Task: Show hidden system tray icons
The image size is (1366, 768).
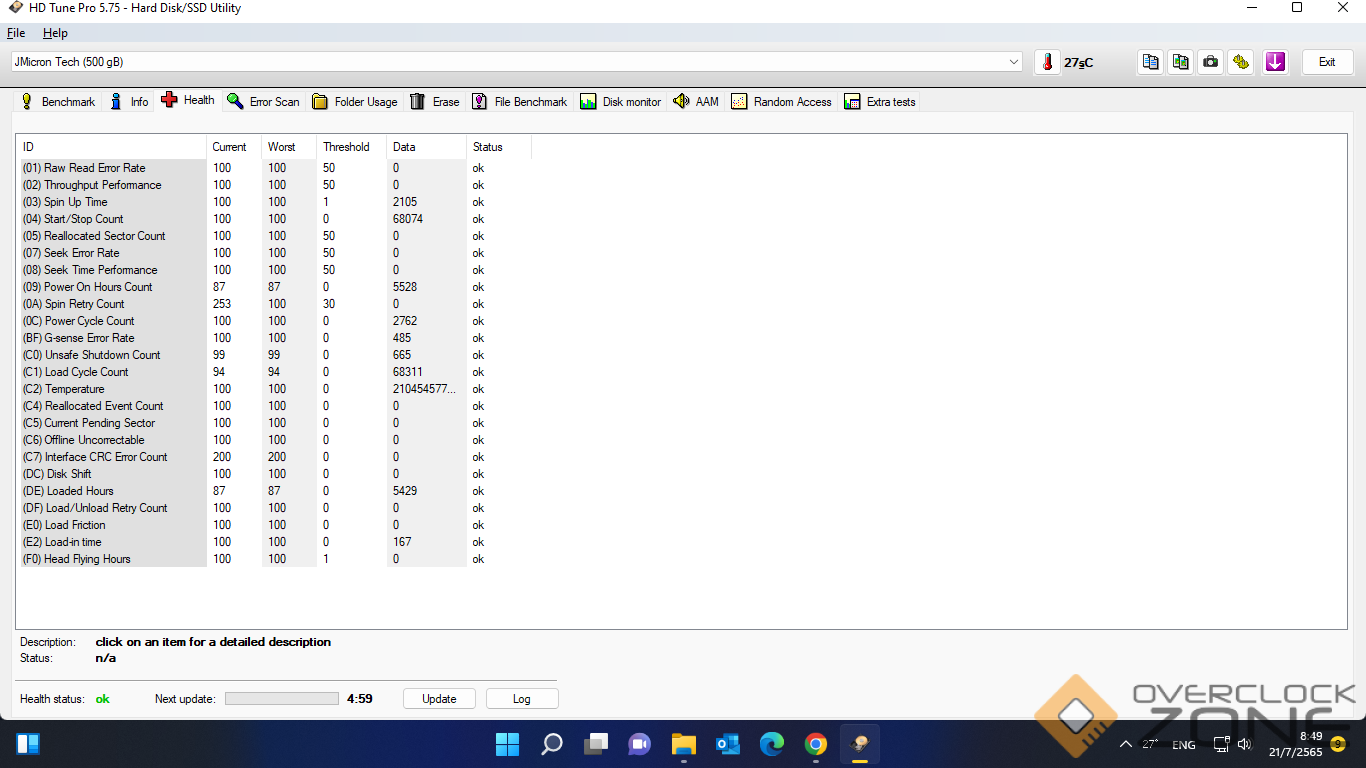Action: (x=1126, y=745)
